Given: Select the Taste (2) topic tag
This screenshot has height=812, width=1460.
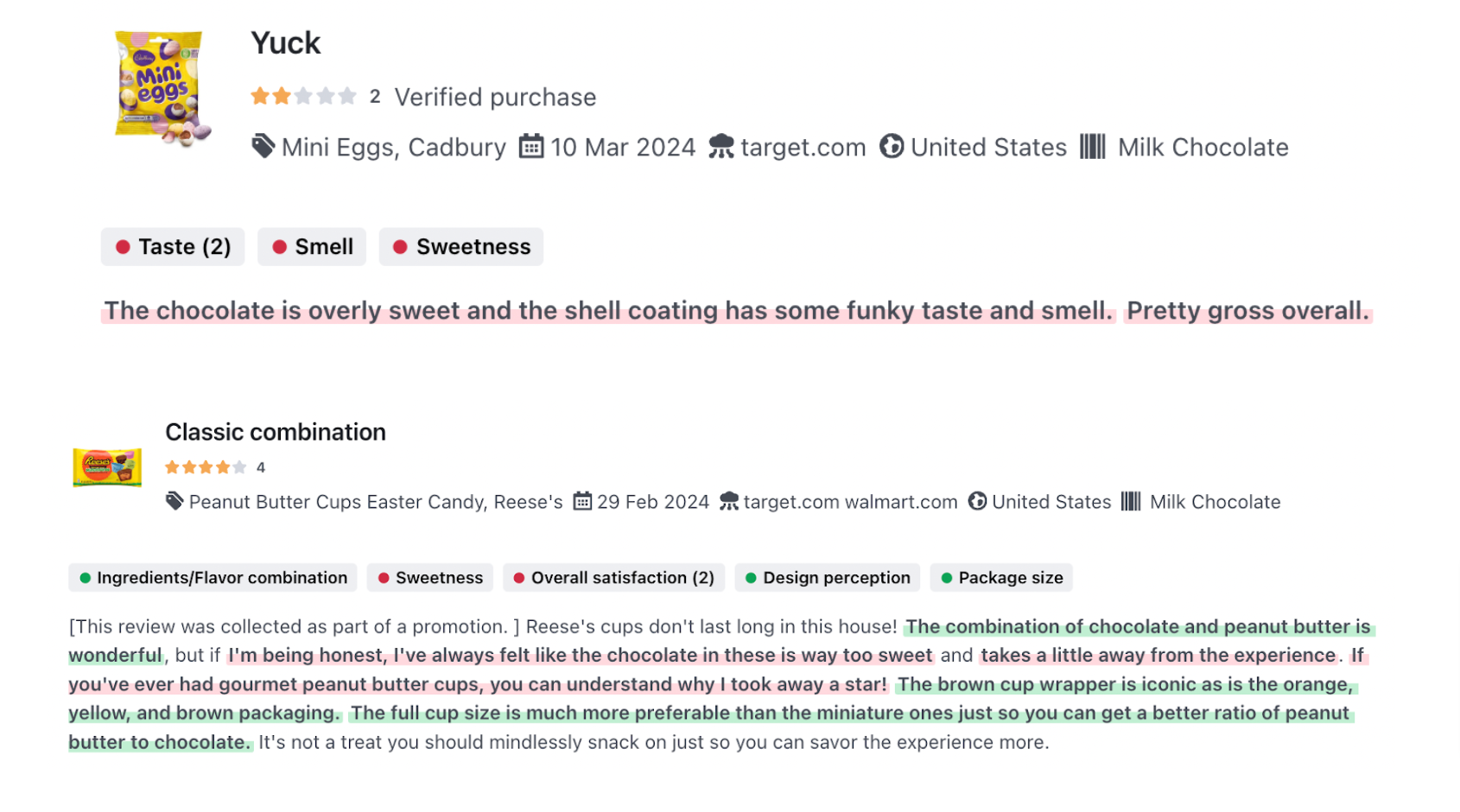Looking at the screenshot, I should coord(173,247).
